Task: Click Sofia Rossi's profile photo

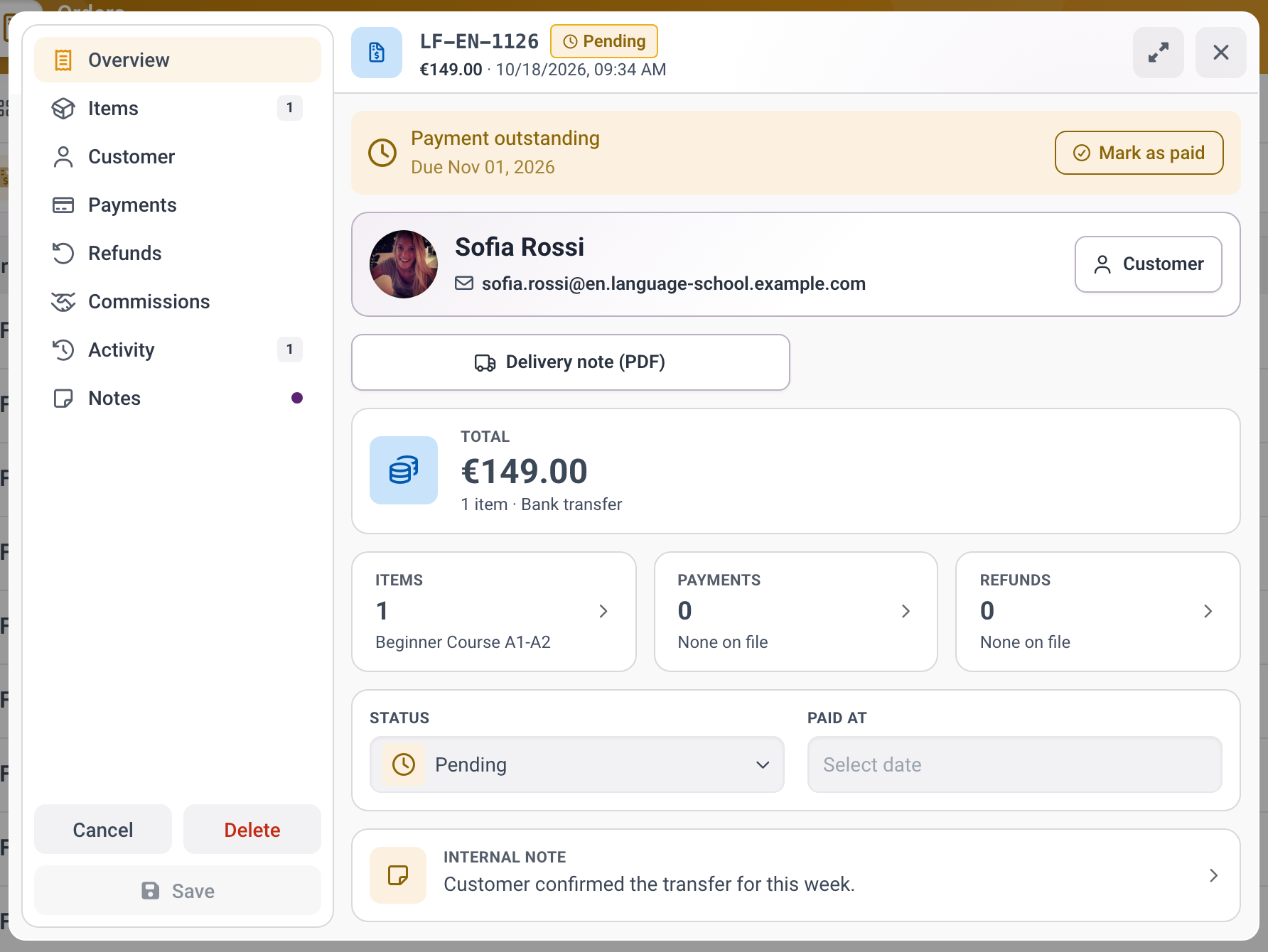Action: point(404,264)
